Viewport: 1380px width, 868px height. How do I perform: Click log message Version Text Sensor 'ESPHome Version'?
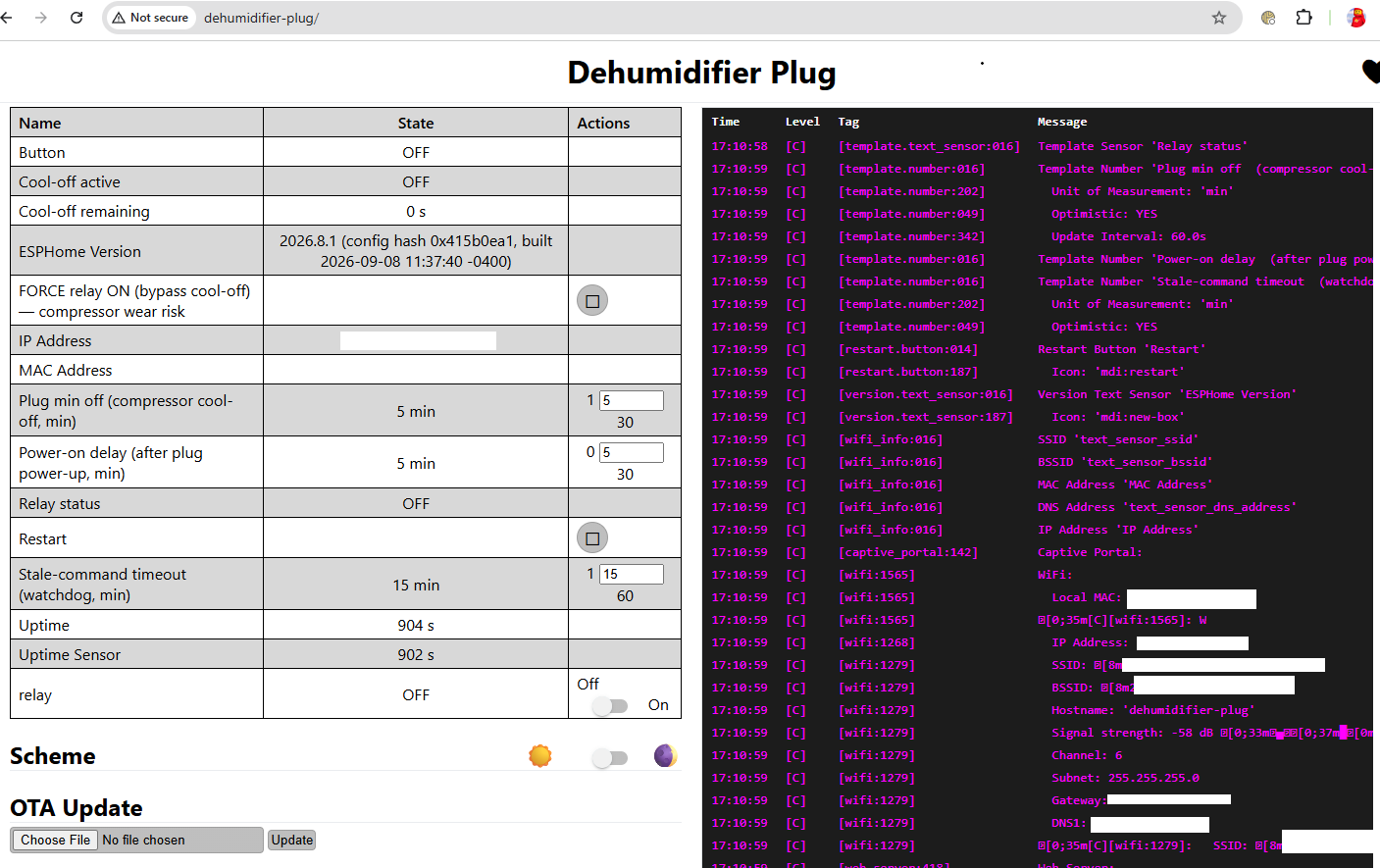(1167, 394)
